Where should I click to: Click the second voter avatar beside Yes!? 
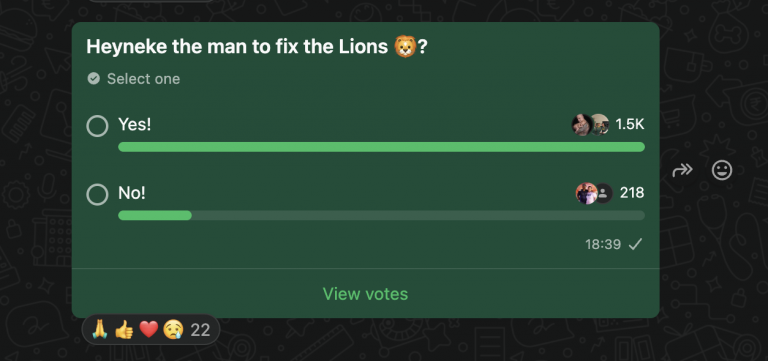600,124
